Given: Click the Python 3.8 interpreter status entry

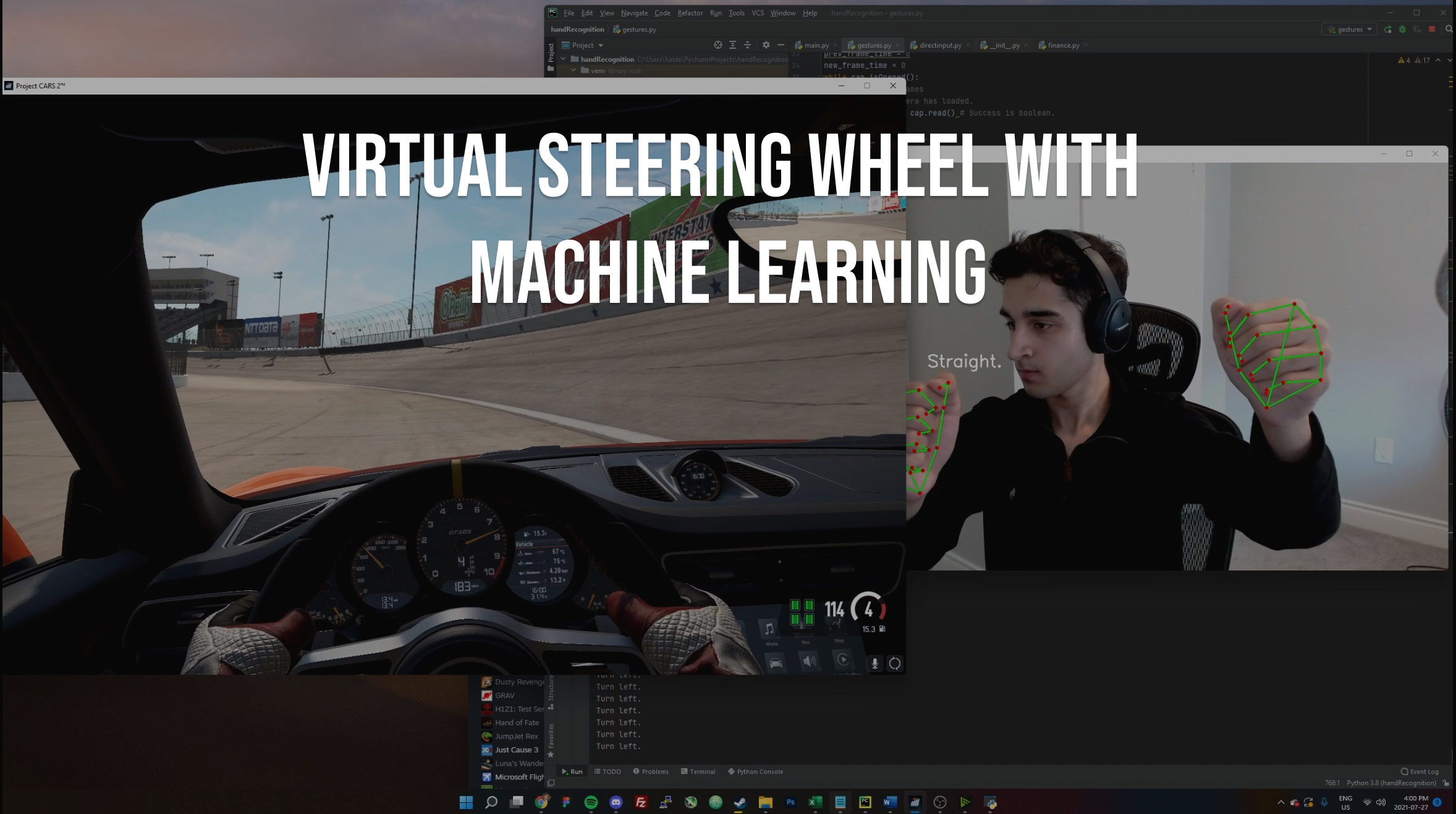Looking at the screenshot, I should [x=1391, y=783].
